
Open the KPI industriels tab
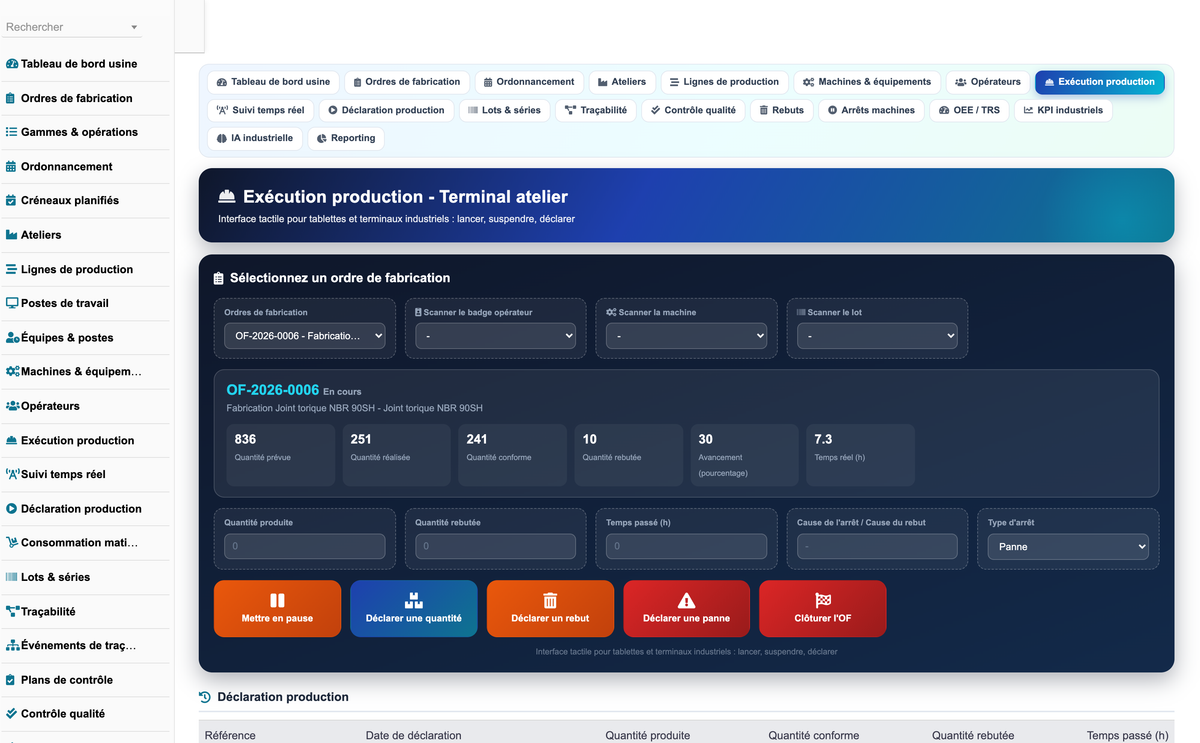pos(1063,110)
